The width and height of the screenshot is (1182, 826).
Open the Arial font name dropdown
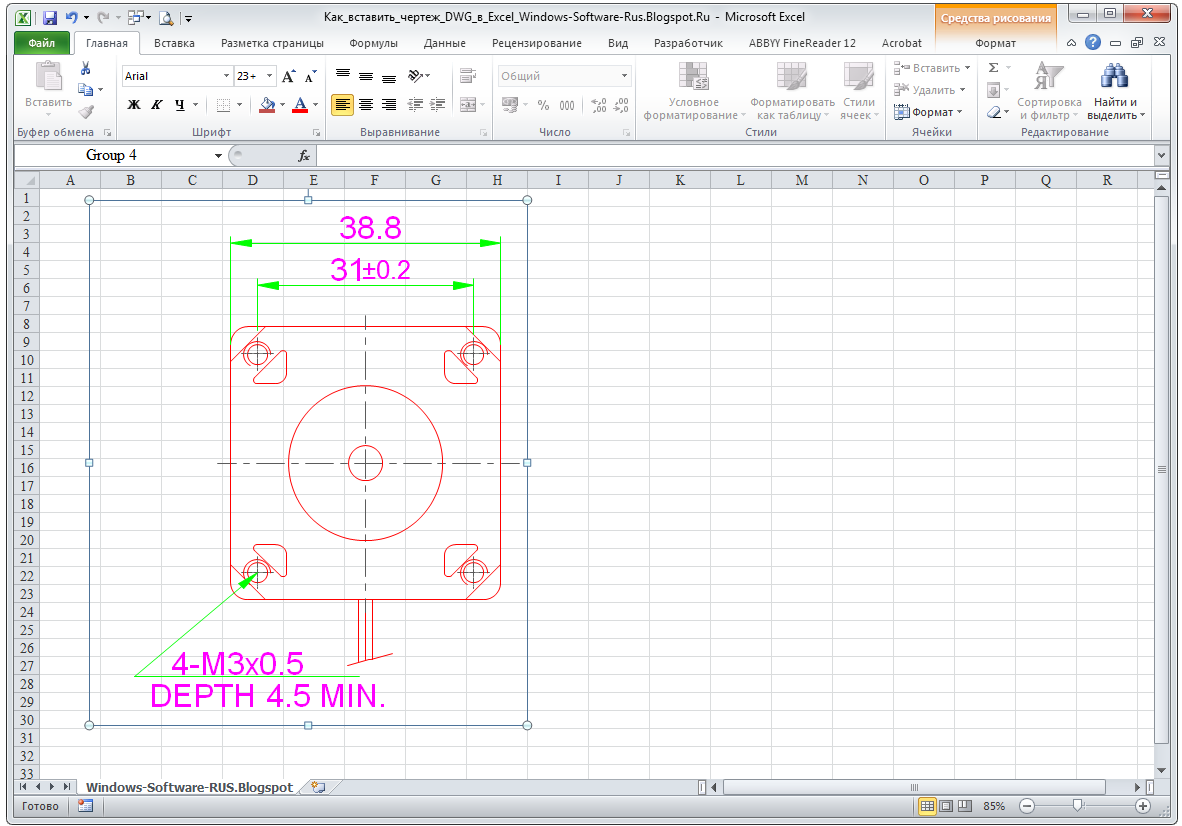[x=226, y=76]
